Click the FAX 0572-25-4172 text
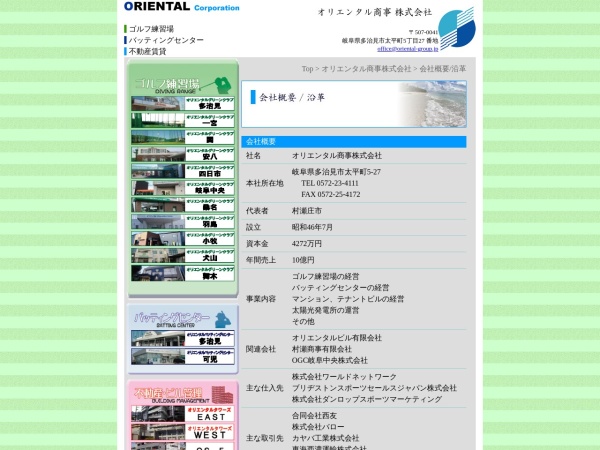The width and height of the screenshot is (600, 450). 331,194
